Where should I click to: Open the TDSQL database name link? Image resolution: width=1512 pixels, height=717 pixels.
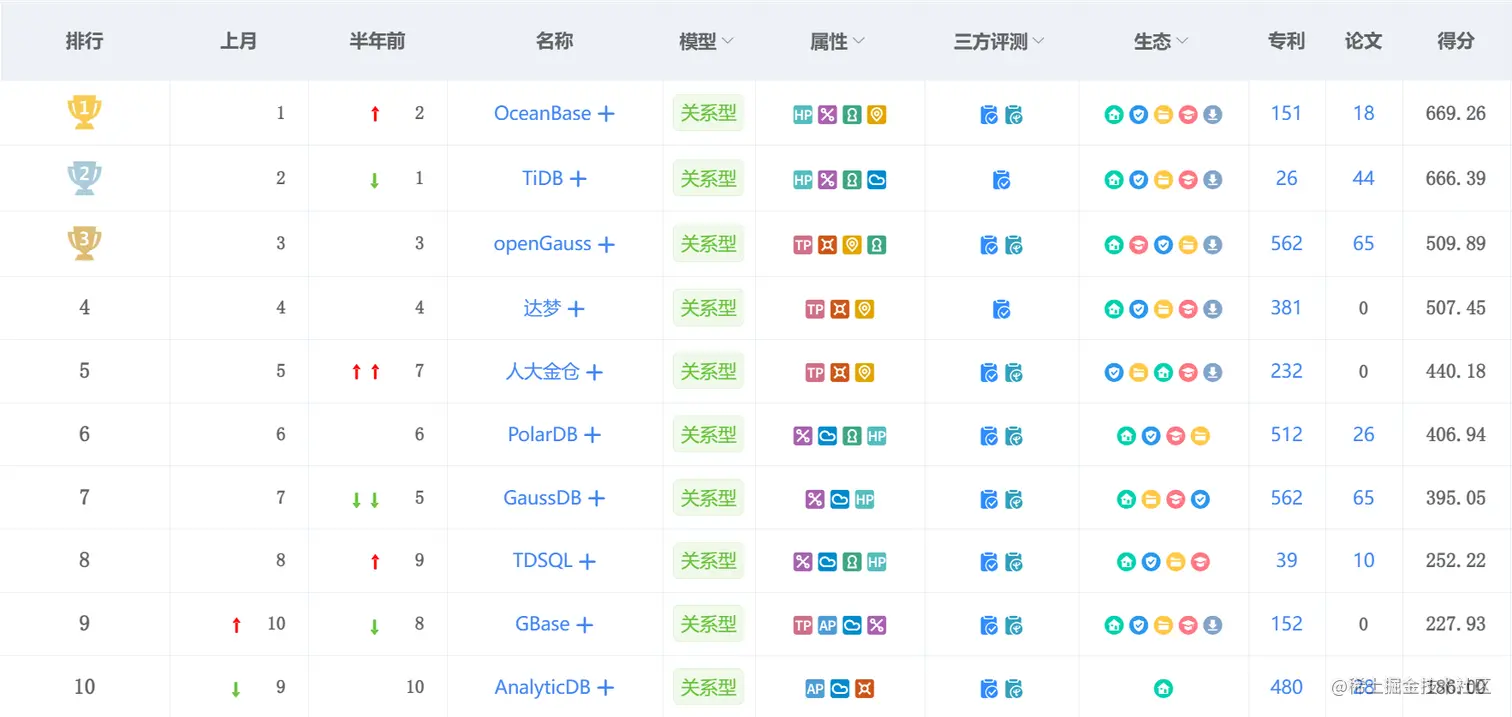[542, 561]
